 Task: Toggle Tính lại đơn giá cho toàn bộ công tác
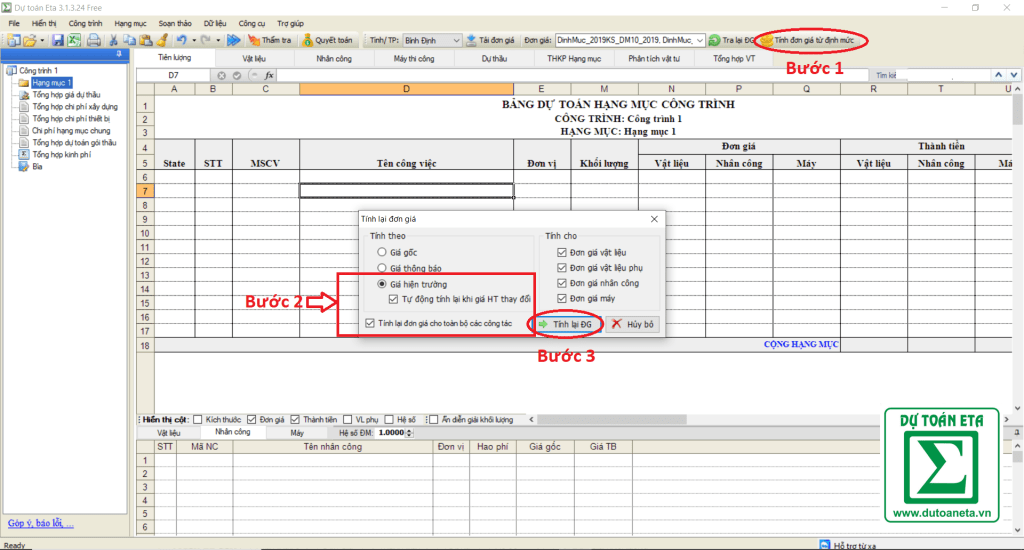click(x=370, y=323)
